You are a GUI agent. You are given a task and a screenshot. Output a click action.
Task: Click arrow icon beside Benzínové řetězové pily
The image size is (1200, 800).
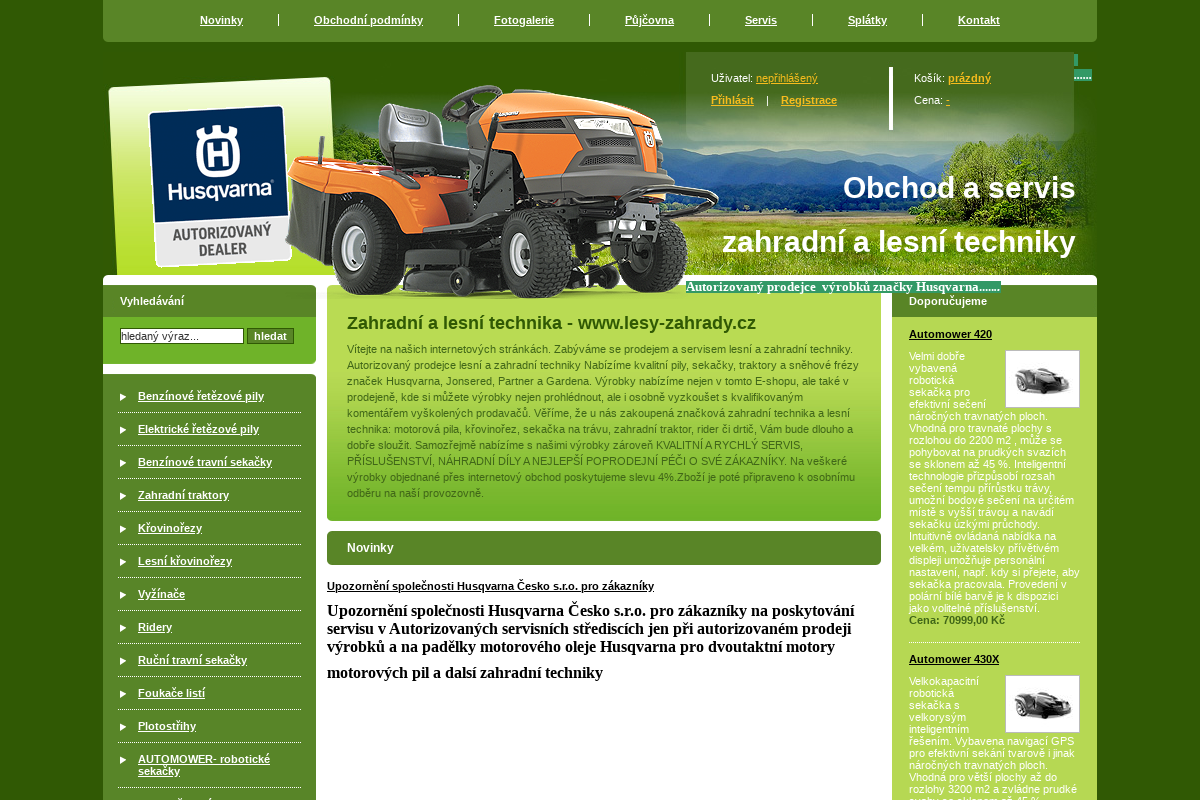(123, 397)
